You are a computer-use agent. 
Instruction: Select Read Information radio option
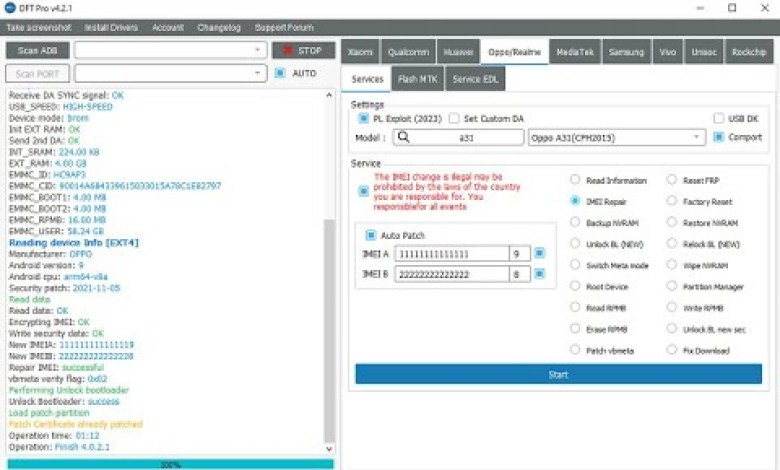(575, 180)
